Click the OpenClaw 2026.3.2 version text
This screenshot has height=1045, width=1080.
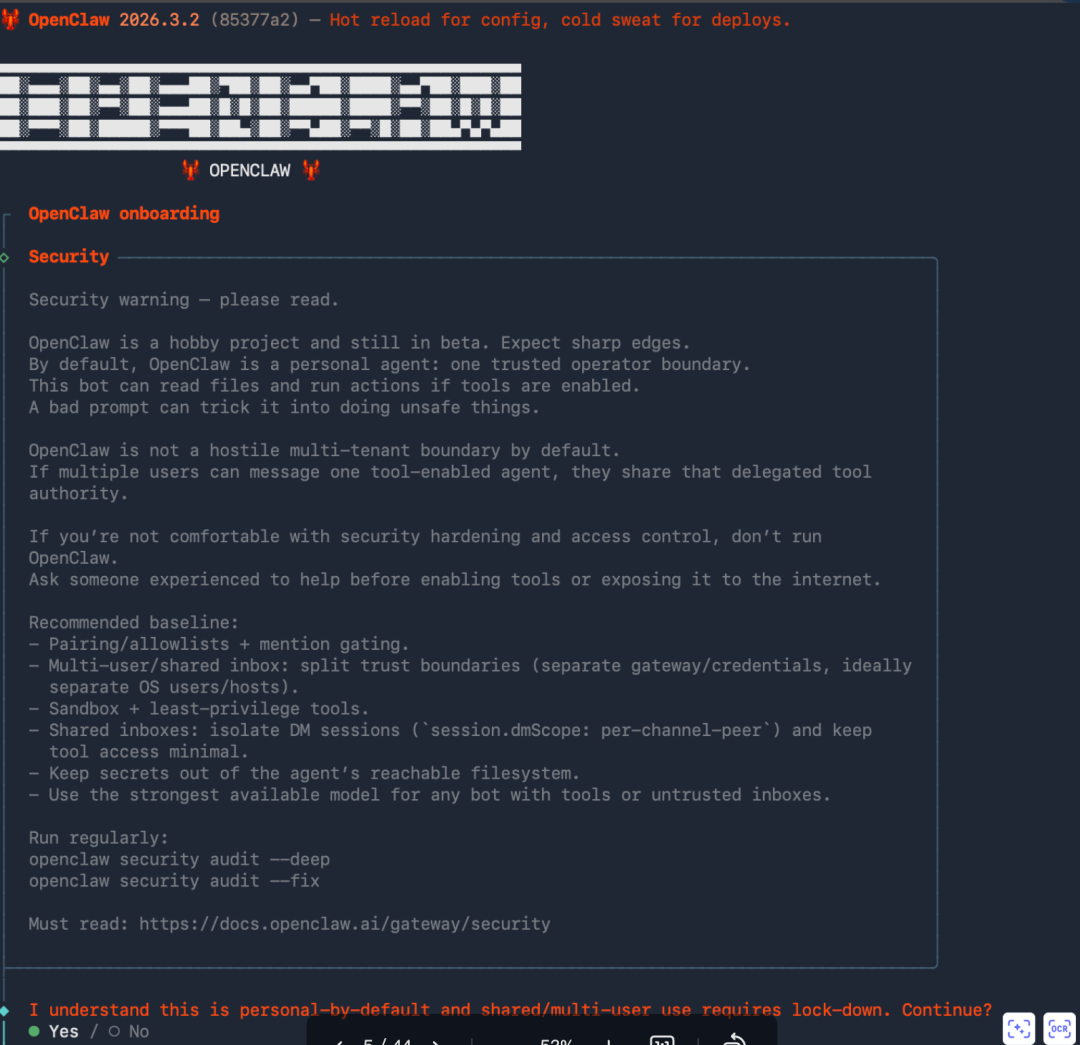pyautogui.click(x=114, y=19)
